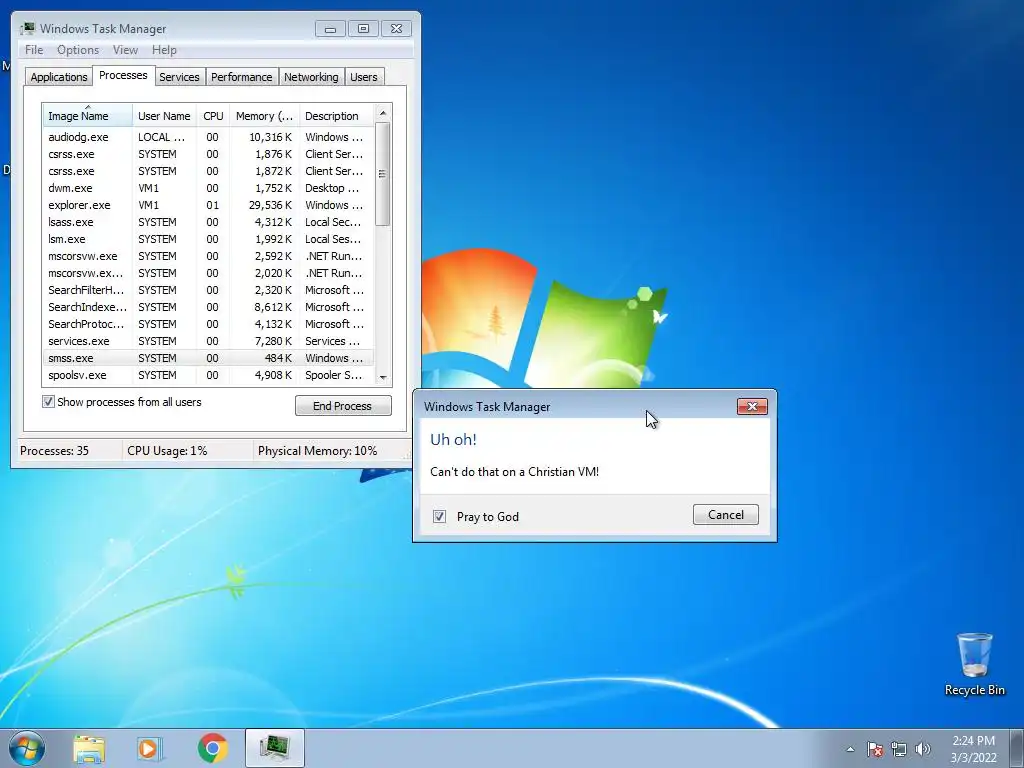Click the network tray icon
The height and width of the screenshot is (768, 1024).
[x=899, y=749]
